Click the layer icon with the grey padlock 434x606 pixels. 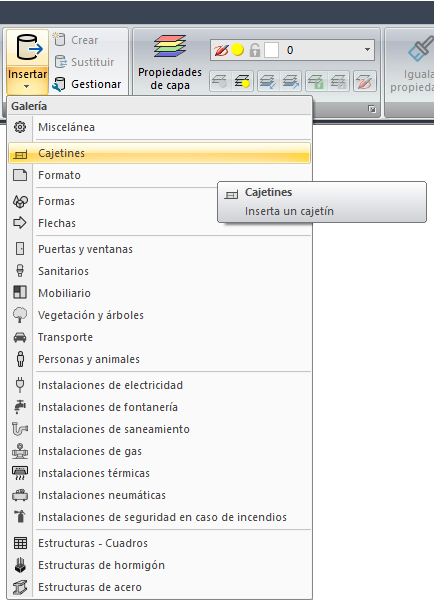click(x=339, y=81)
